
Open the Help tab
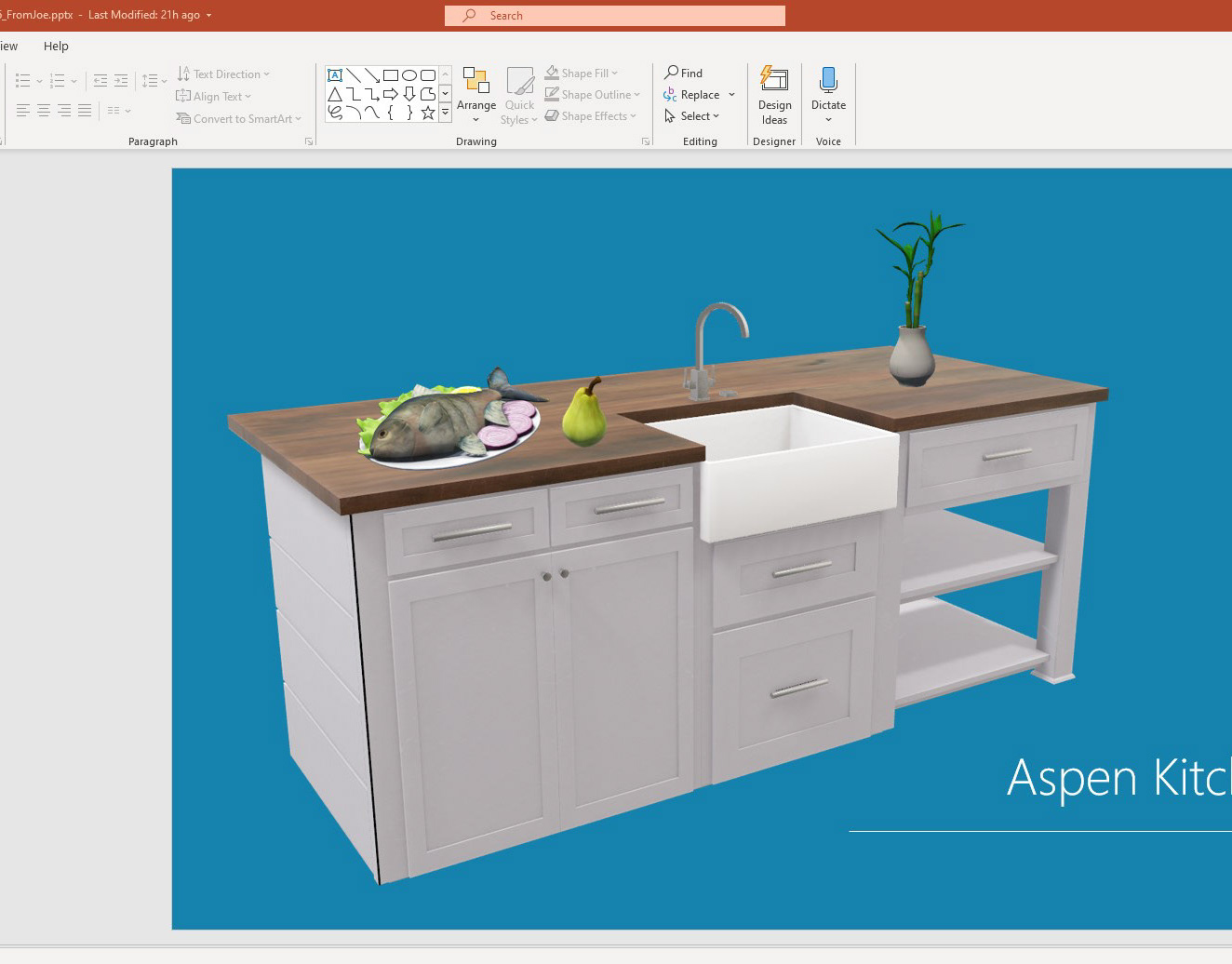pyautogui.click(x=56, y=46)
